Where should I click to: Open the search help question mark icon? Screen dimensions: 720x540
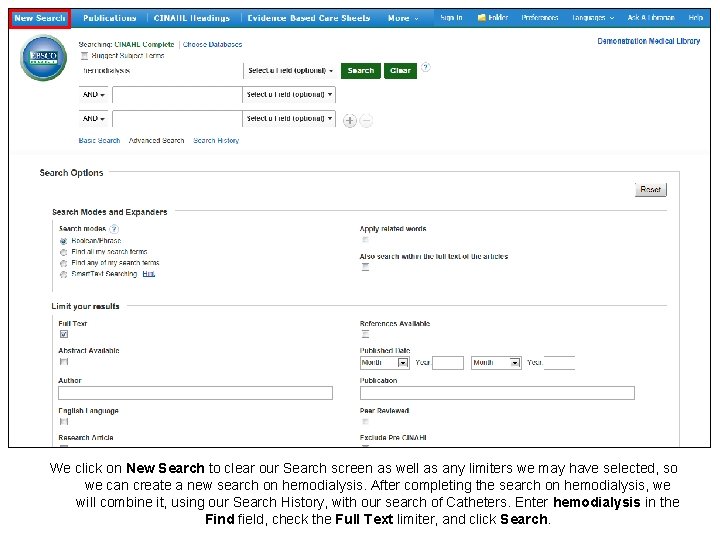426,68
